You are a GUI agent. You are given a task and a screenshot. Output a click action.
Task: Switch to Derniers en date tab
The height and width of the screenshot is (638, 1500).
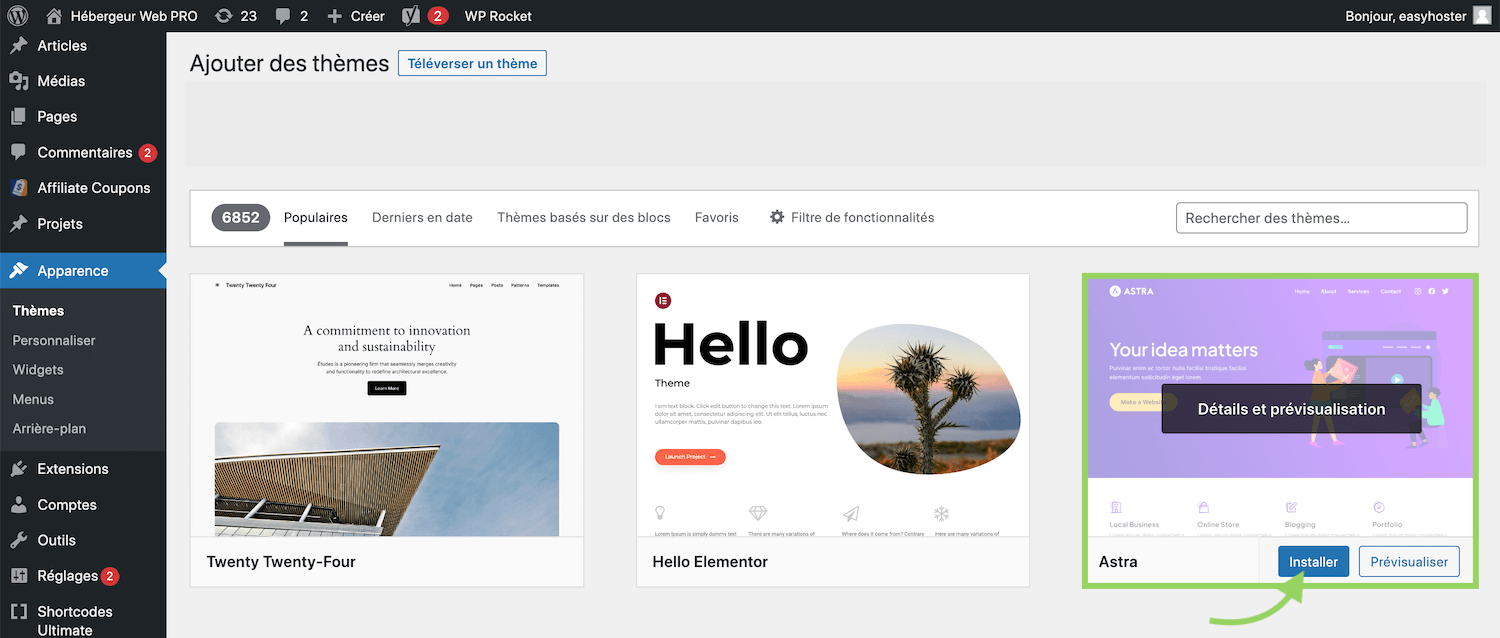(x=422, y=217)
